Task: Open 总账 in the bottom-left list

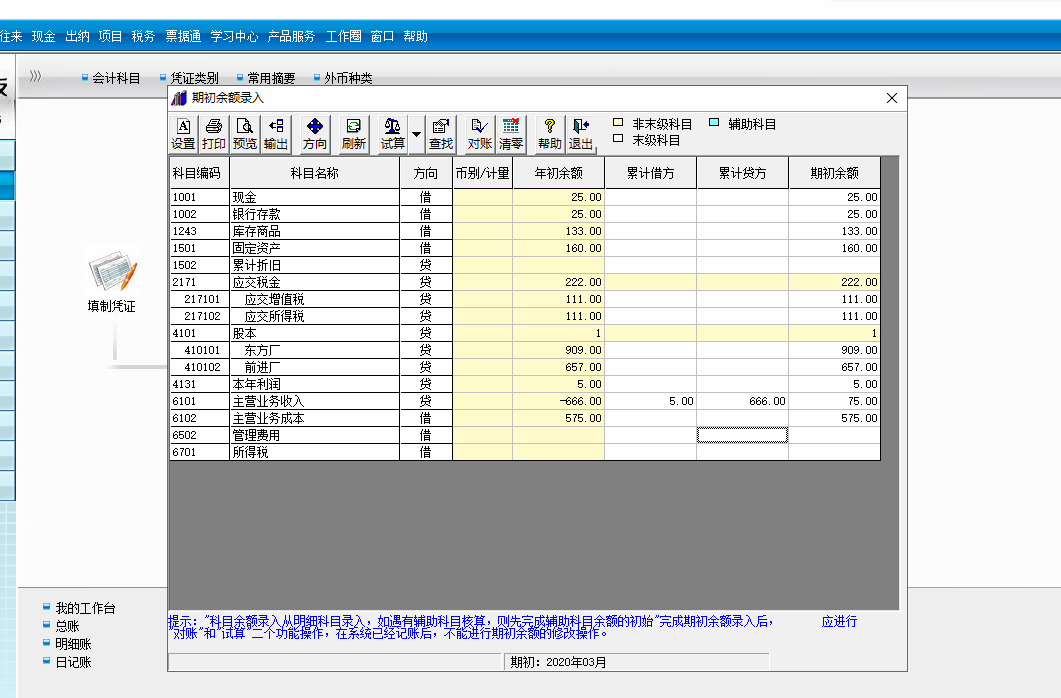Action: (68, 626)
